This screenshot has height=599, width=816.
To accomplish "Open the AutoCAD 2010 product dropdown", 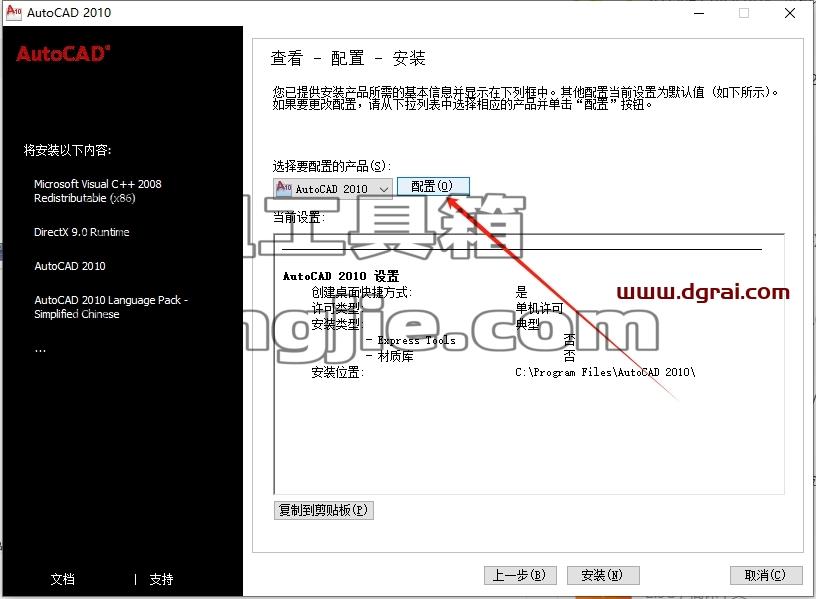I will (333, 188).
